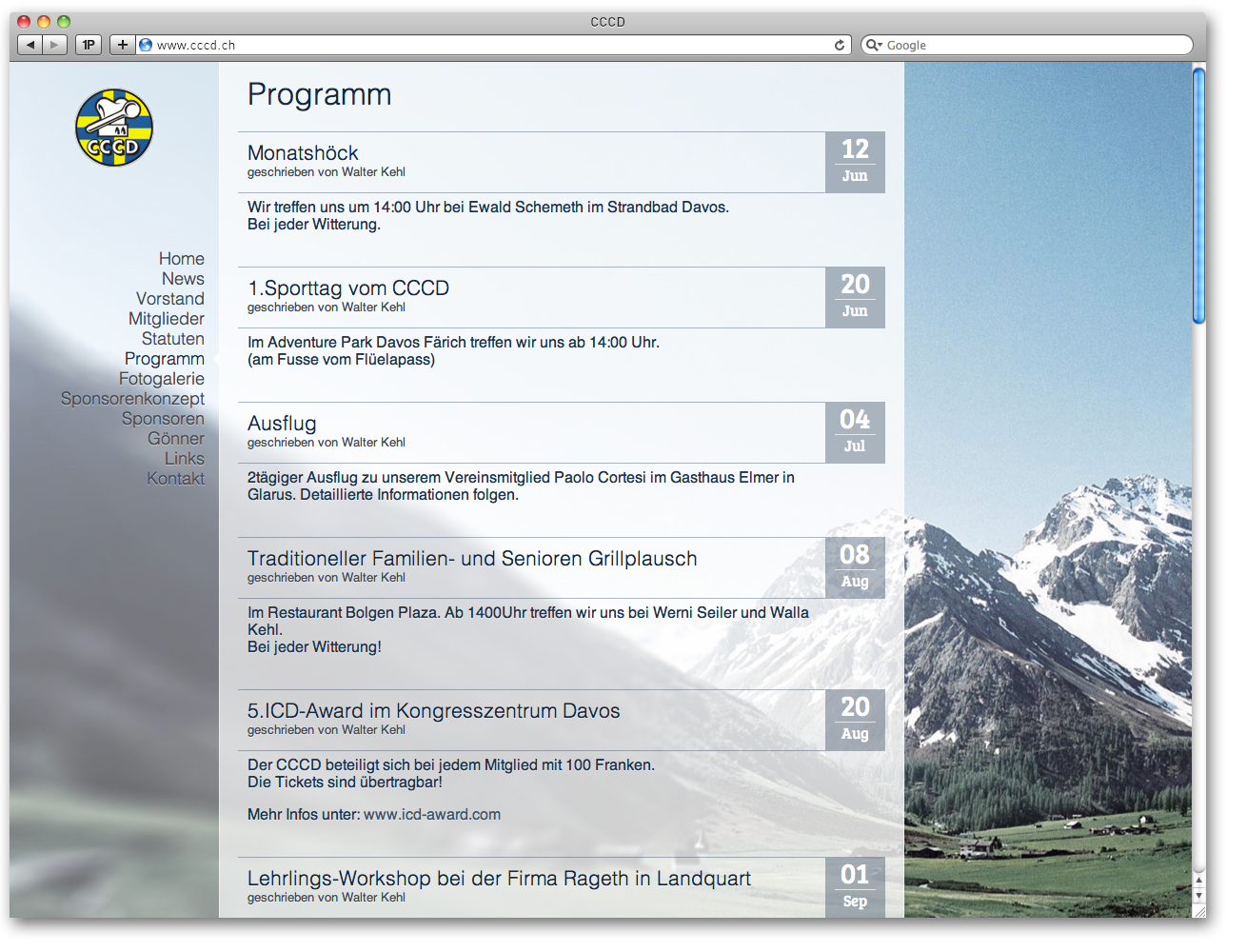Open the Vorstand navigation link

[169, 299]
